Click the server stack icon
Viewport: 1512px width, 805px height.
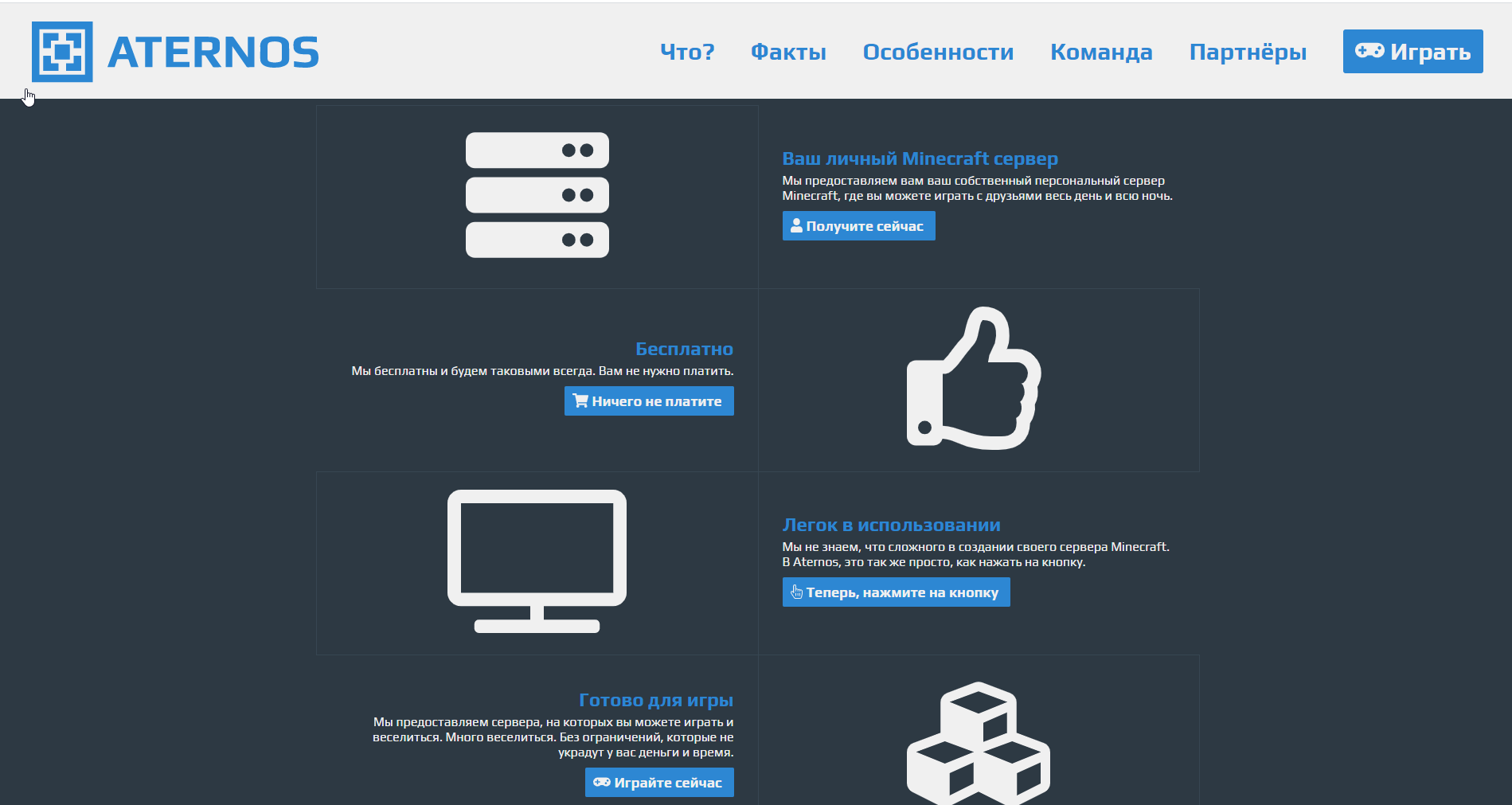pos(537,195)
